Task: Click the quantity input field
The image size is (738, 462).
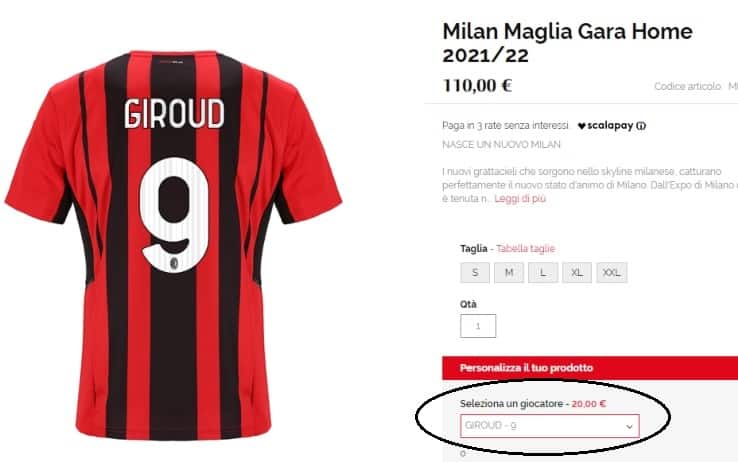Action: click(x=478, y=326)
